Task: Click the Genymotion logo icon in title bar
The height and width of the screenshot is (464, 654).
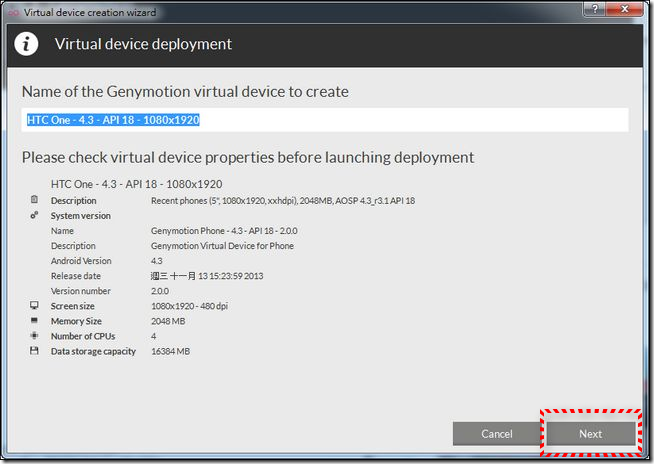Action: point(14,13)
